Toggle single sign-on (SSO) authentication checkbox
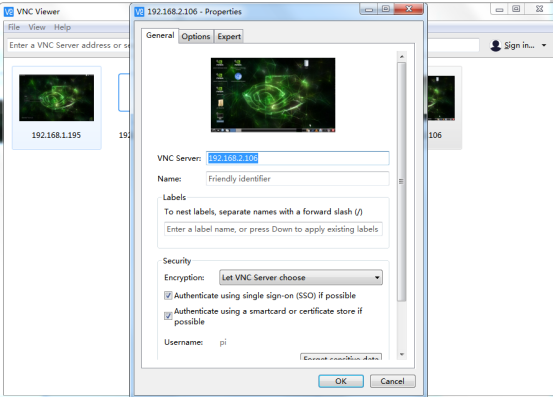553x398 pixels. [168, 295]
